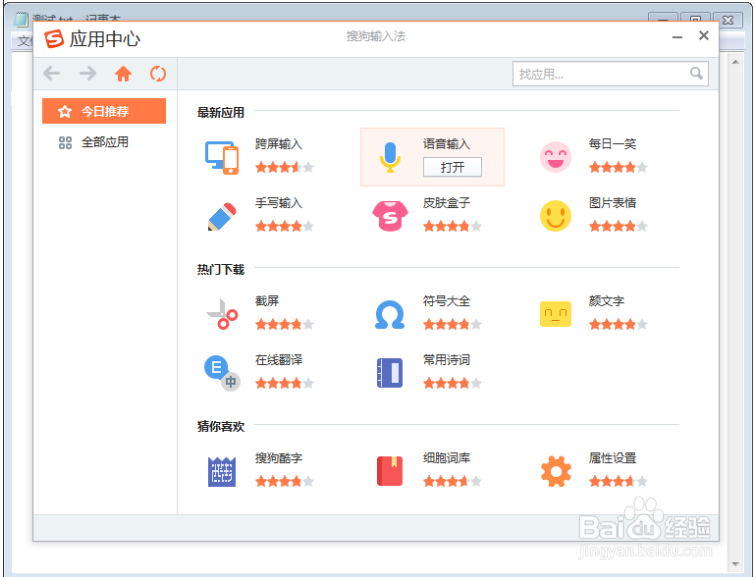Screen dimensions: 755x577
Task: Click the 属性设置 app title
Action: coord(612,458)
